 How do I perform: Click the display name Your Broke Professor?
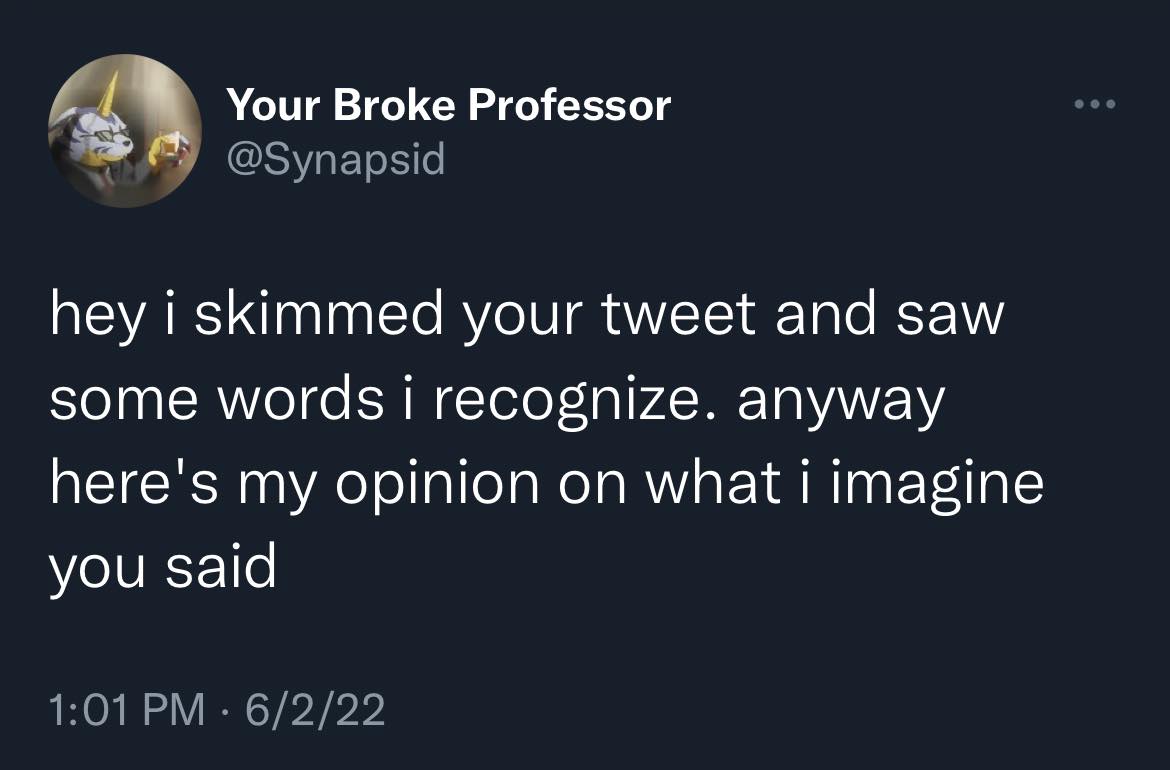coord(450,103)
